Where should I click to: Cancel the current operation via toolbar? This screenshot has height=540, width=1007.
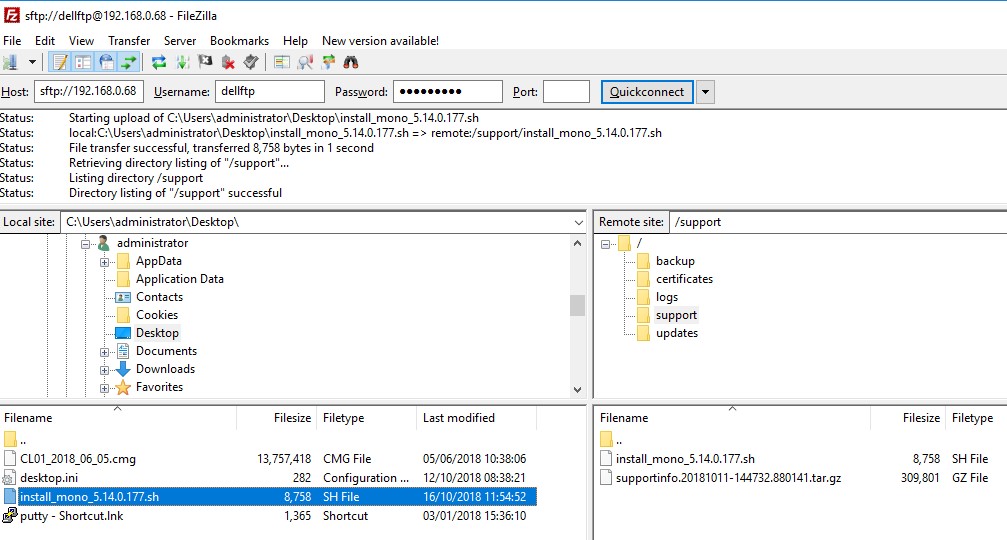tap(206, 62)
